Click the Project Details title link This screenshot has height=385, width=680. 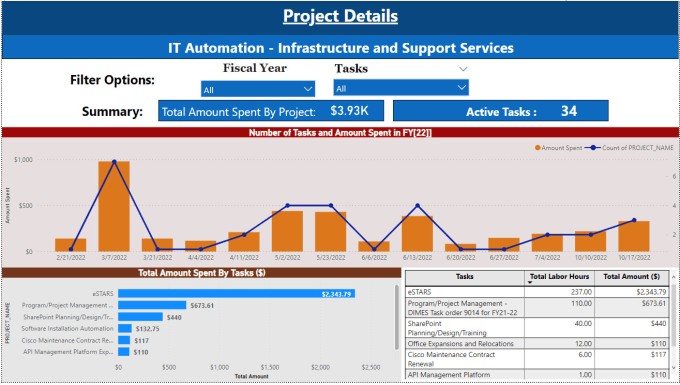click(340, 16)
